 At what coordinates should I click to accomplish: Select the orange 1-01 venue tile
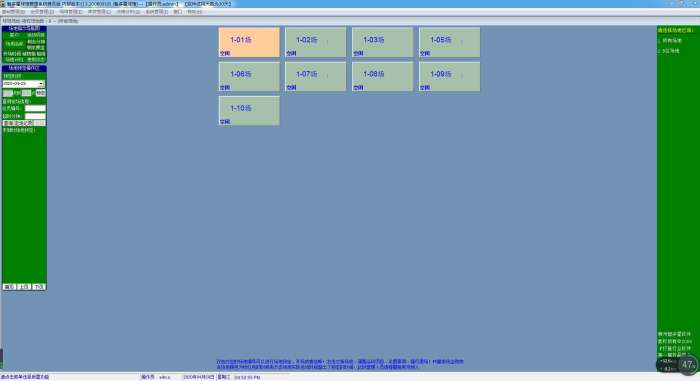[x=249, y=42]
